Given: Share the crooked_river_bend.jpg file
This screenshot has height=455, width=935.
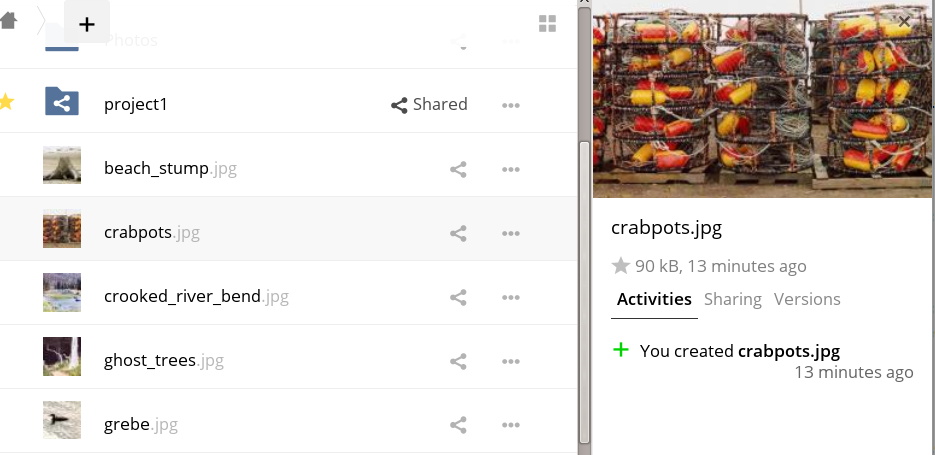Looking at the screenshot, I should [x=459, y=297].
